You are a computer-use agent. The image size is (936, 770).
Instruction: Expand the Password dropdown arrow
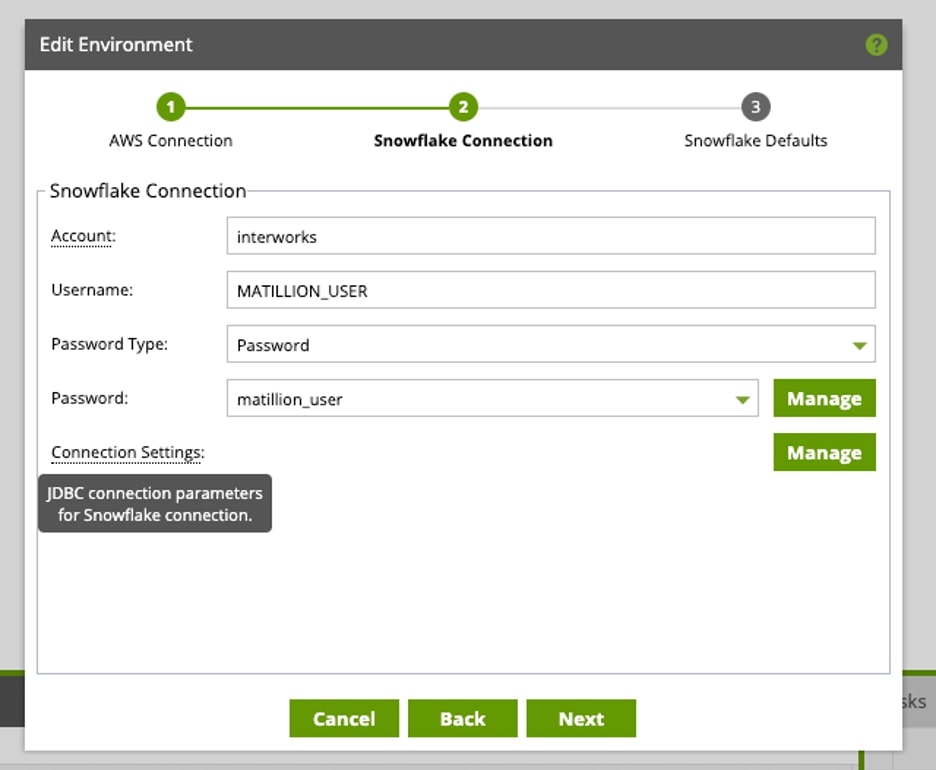743,399
